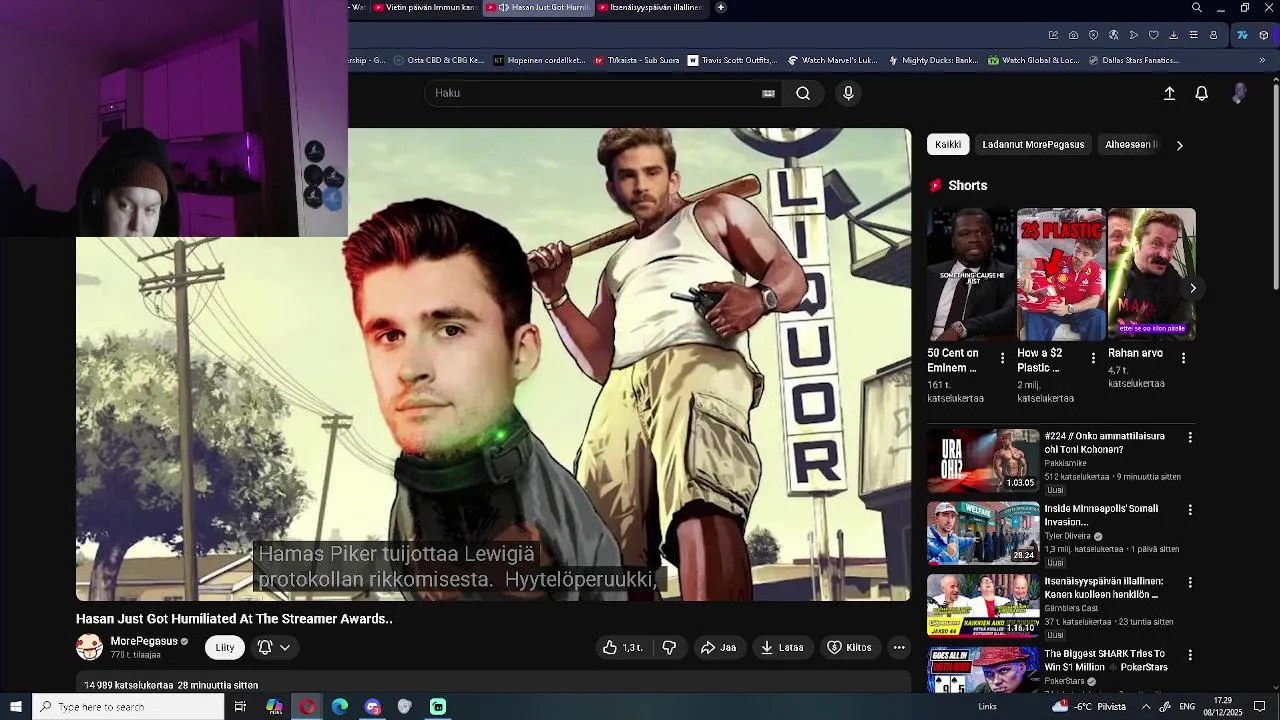The image size is (1280, 720).
Task: Select the 'Kaikki' filter chip
Action: point(948,145)
